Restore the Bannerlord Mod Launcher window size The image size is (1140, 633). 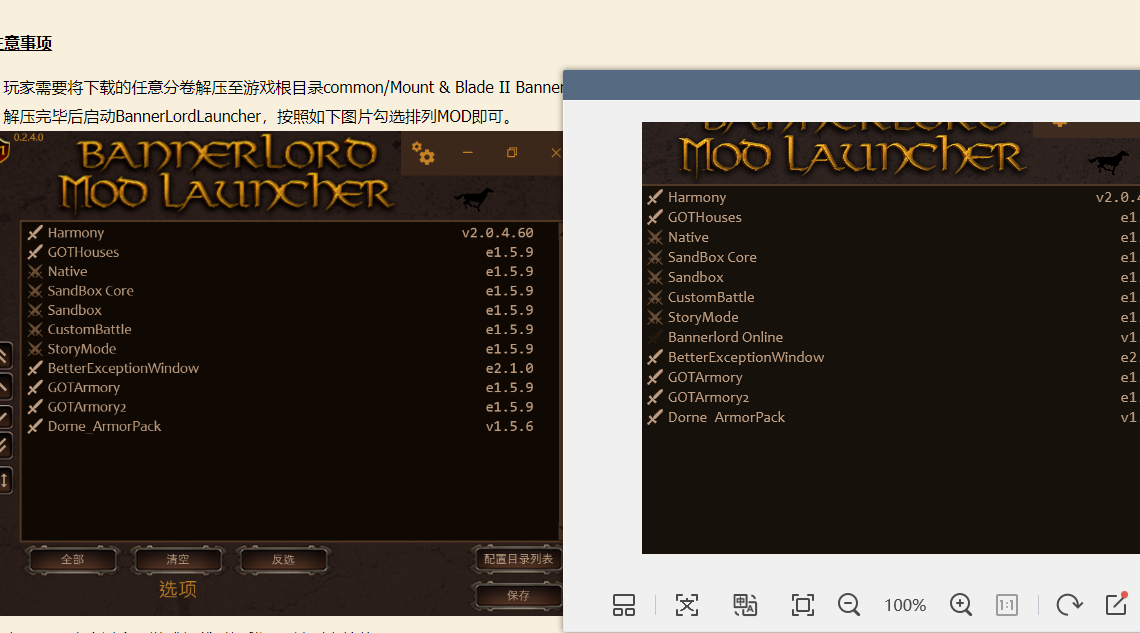point(512,153)
